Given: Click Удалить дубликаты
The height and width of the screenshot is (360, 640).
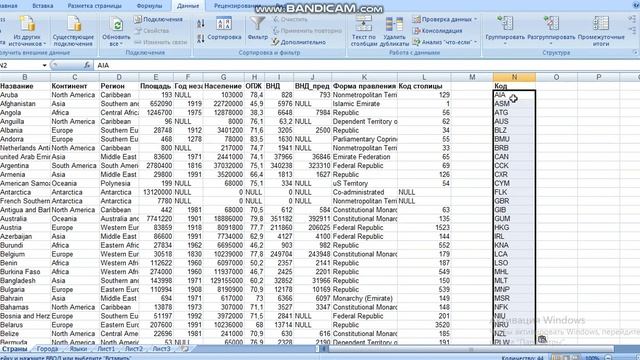Looking at the screenshot, I should pos(394,31).
